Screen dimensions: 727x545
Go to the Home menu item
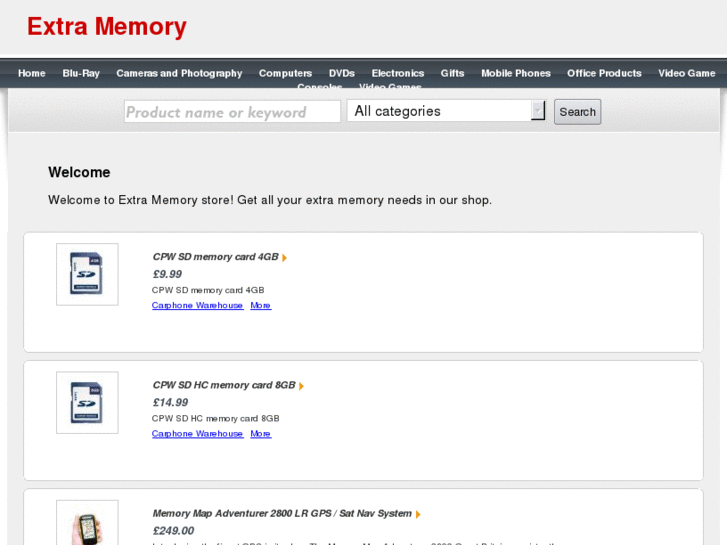click(x=32, y=73)
